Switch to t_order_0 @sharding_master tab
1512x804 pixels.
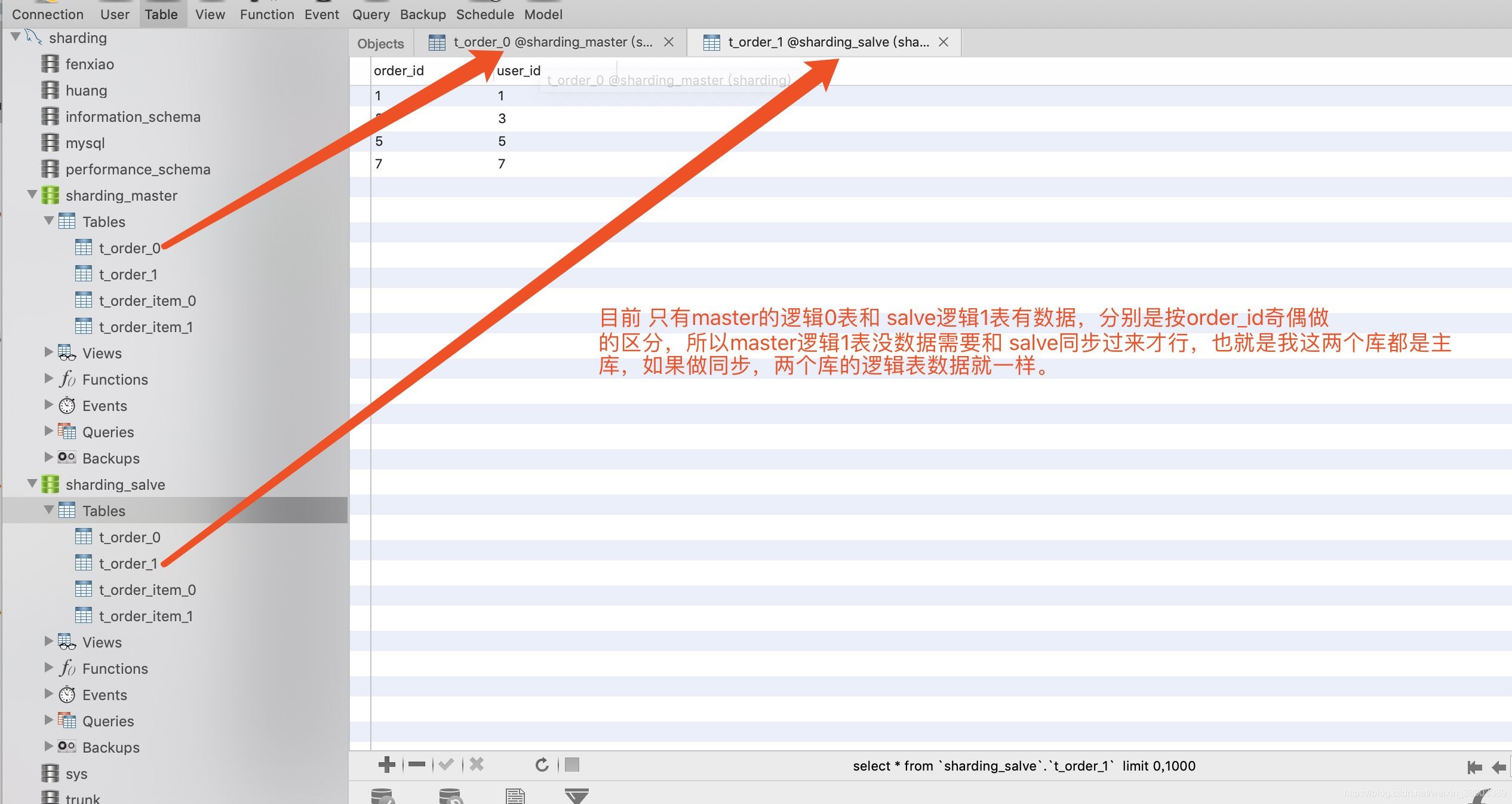tap(551, 42)
